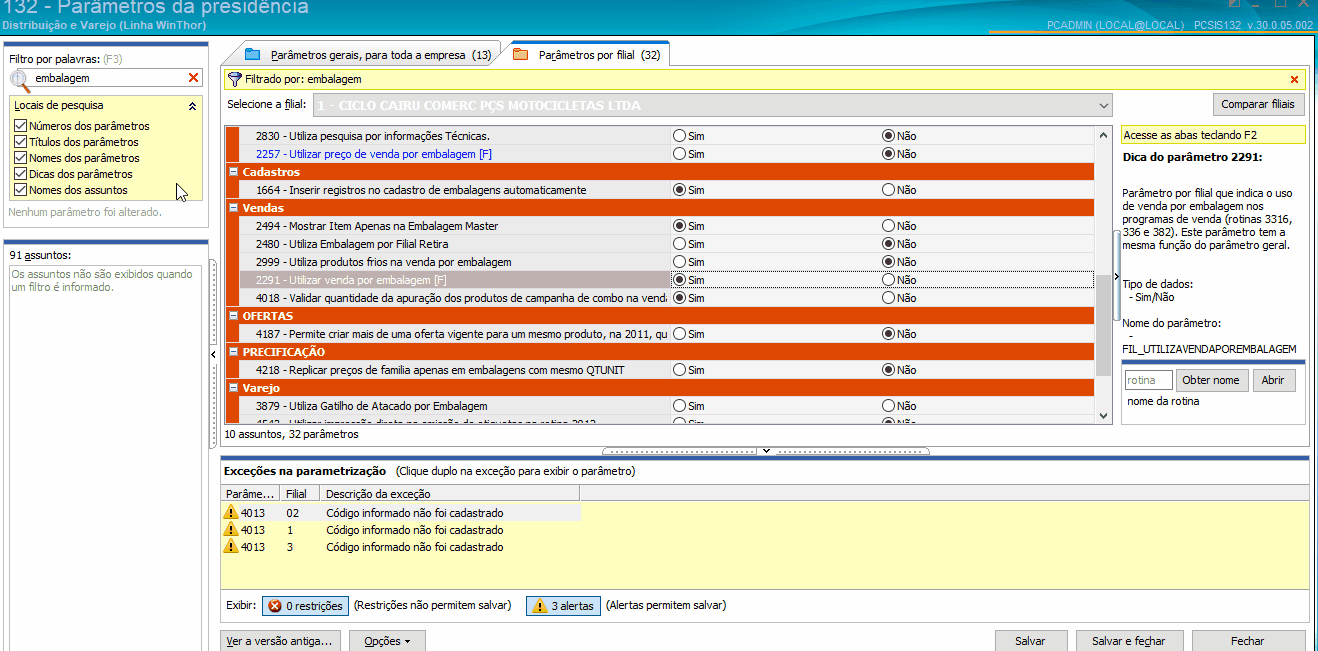The height and width of the screenshot is (651, 1318).
Task: Click the 'Comparar filiais' button
Action: [1259, 104]
